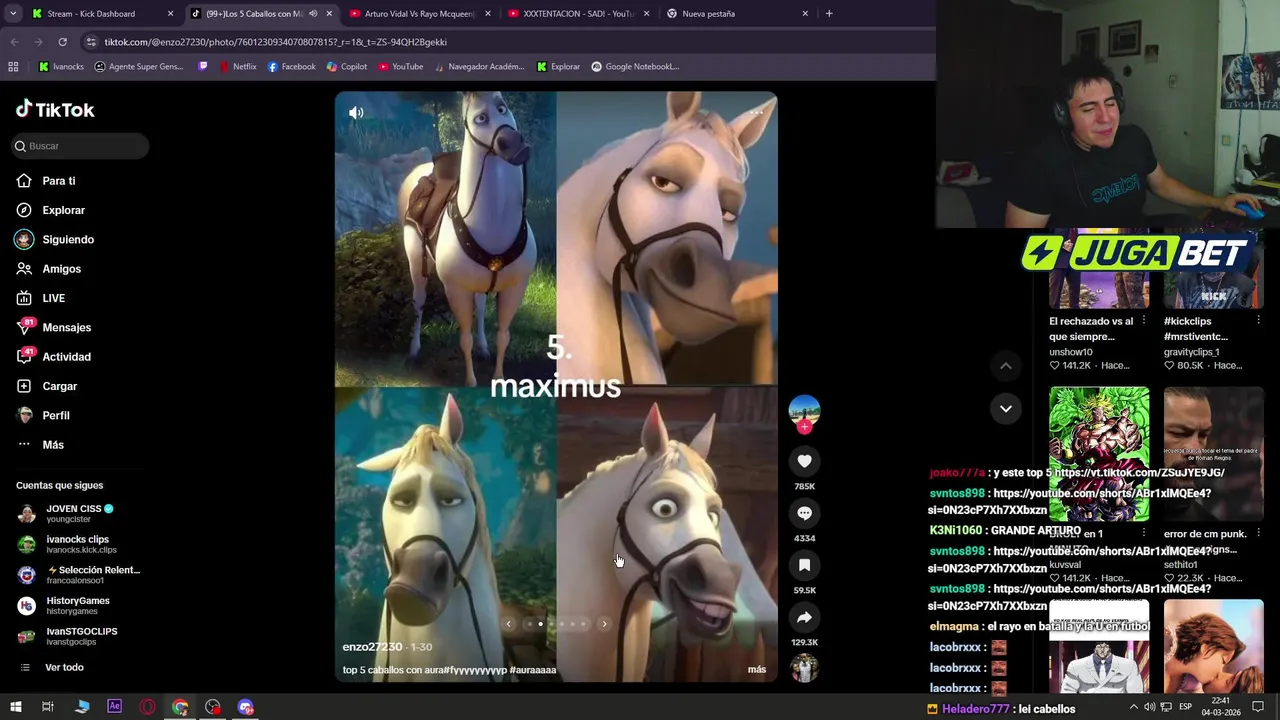Launch After Effects from the taskbar
This screenshot has width=1280, height=720.
coord(114,707)
